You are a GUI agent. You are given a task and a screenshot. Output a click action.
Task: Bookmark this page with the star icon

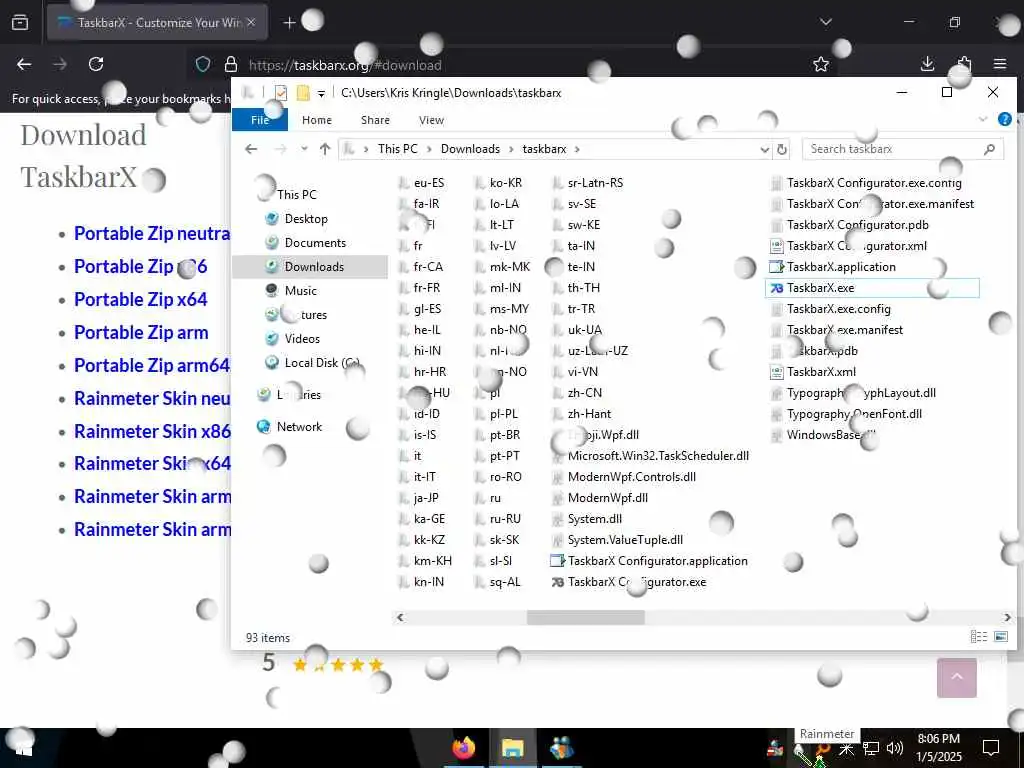821,64
